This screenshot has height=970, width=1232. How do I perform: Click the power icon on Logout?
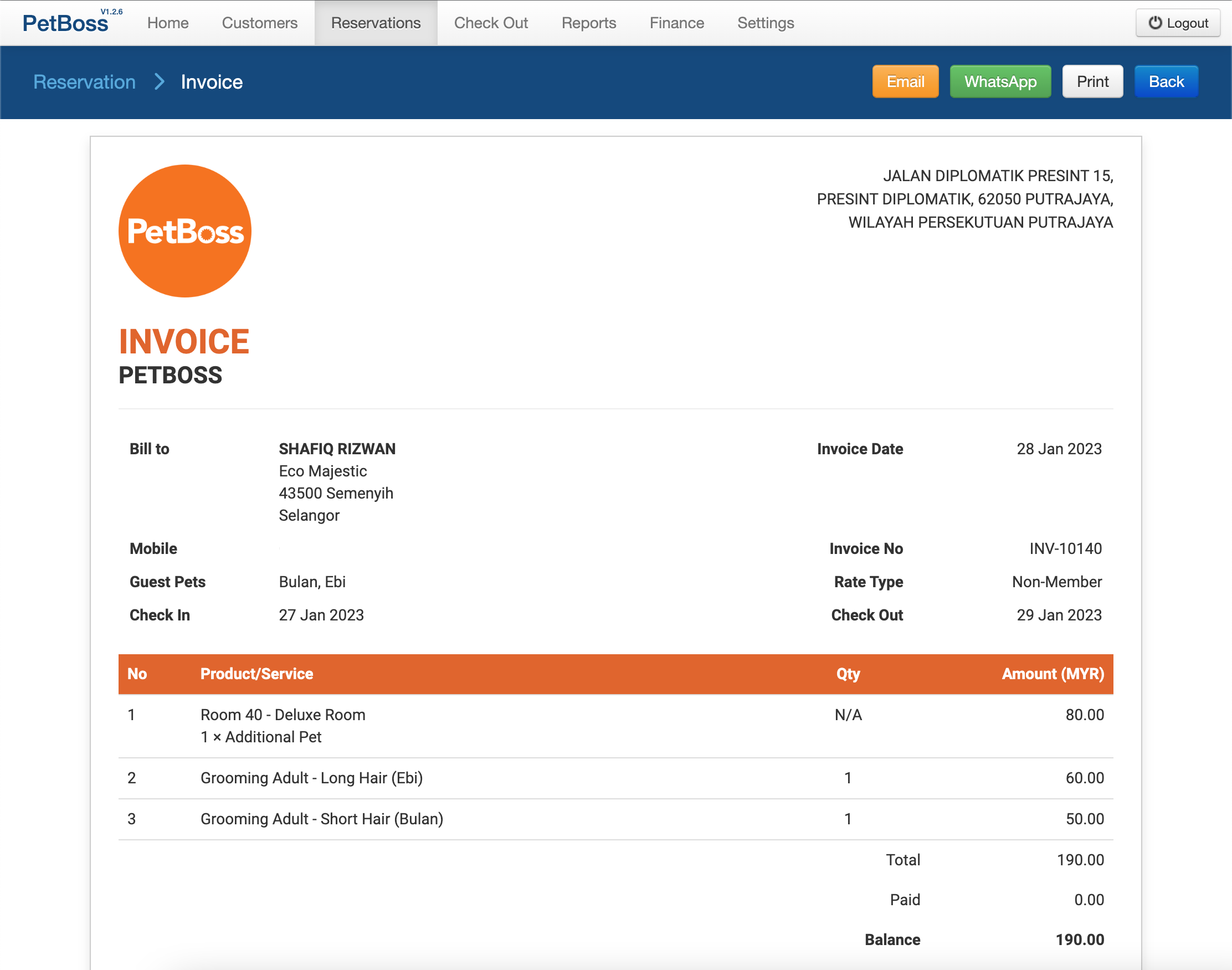pos(1155,23)
